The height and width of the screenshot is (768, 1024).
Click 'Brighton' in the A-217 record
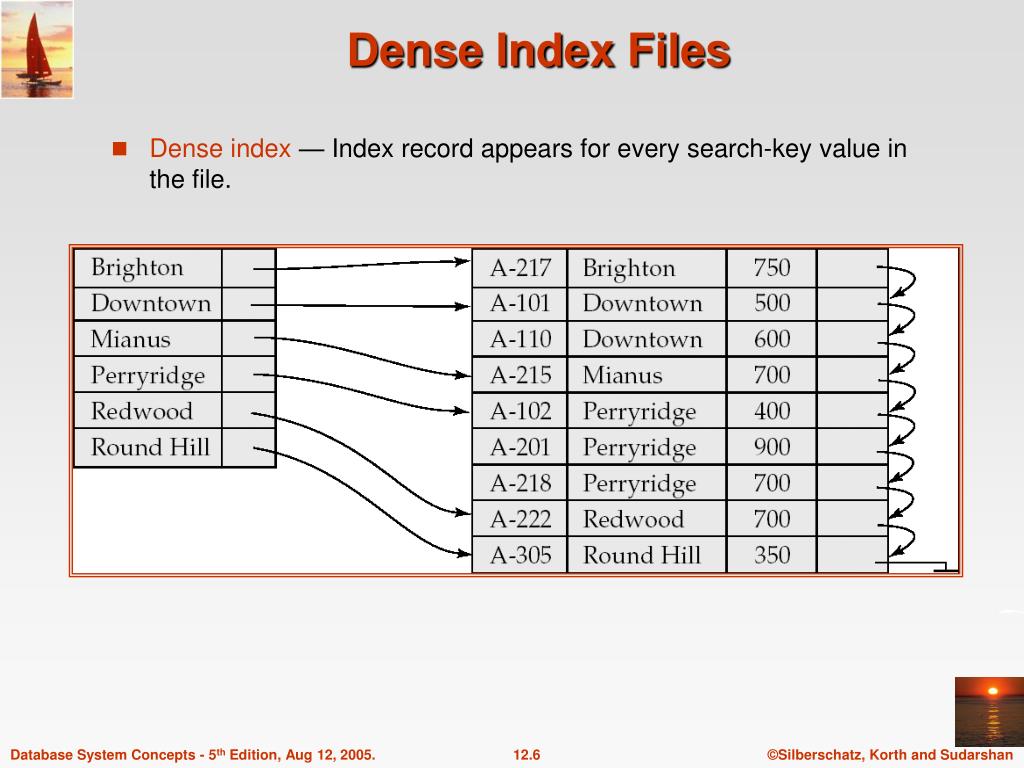pos(629,269)
